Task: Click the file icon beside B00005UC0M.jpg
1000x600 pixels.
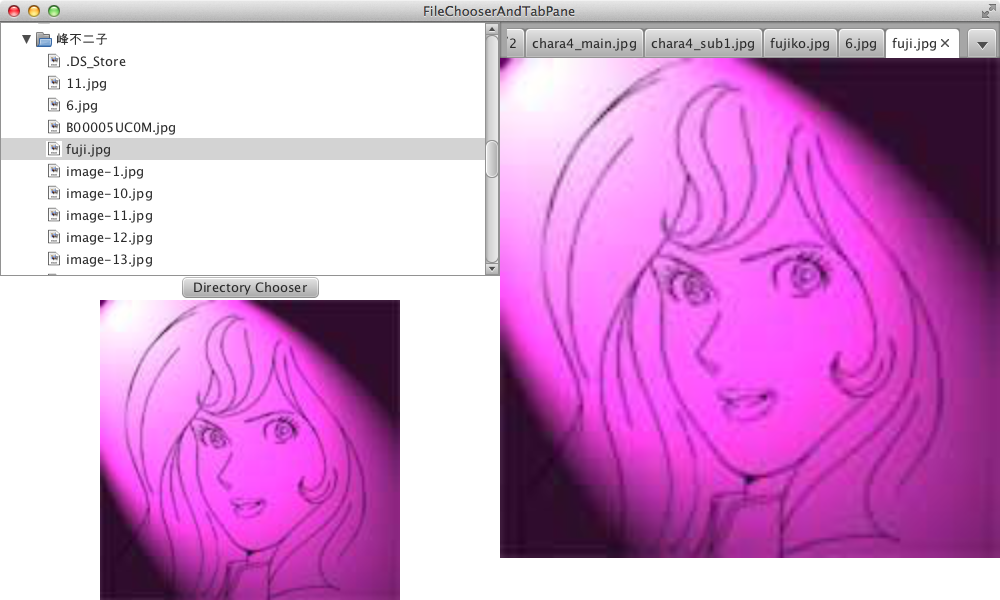Action: click(54, 127)
